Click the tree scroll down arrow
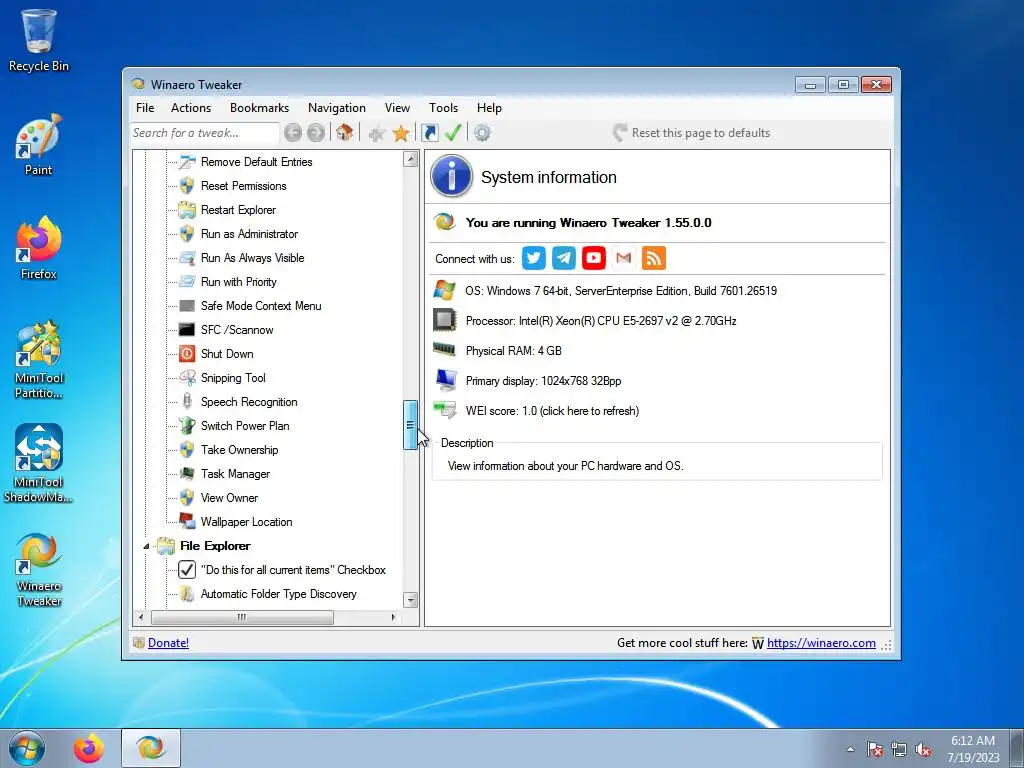This screenshot has height=768, width=1024. coord(410,600)
